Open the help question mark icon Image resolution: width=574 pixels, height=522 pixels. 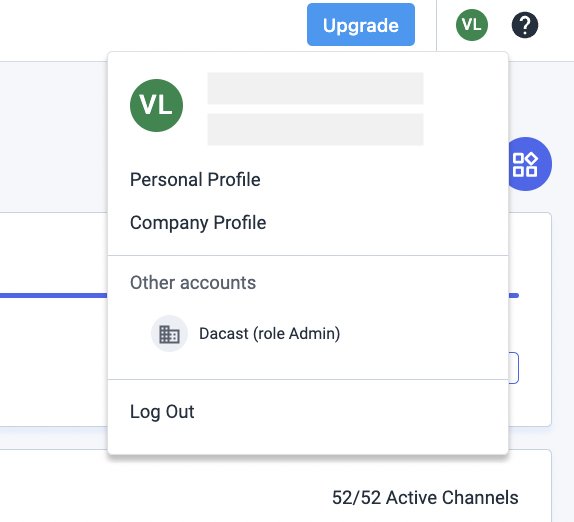coord(525,25)
